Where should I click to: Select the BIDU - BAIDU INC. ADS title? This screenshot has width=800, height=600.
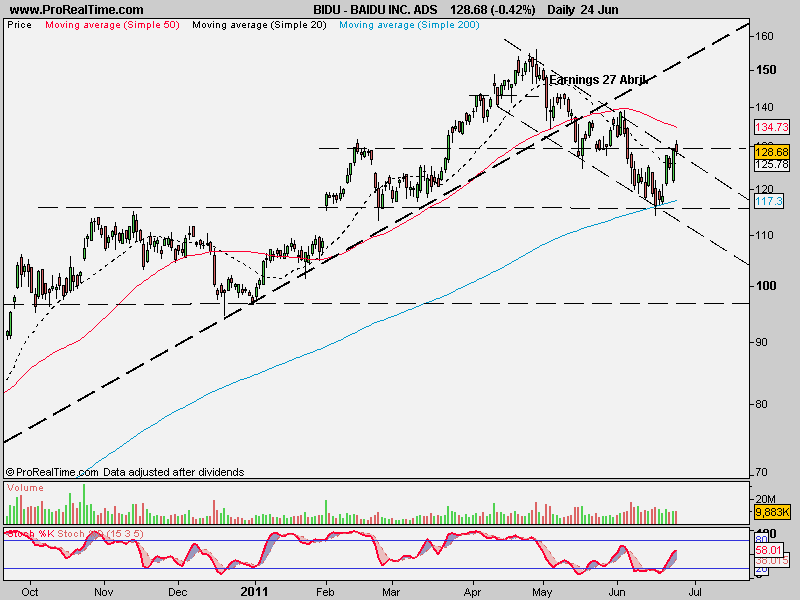pos(375,10)
